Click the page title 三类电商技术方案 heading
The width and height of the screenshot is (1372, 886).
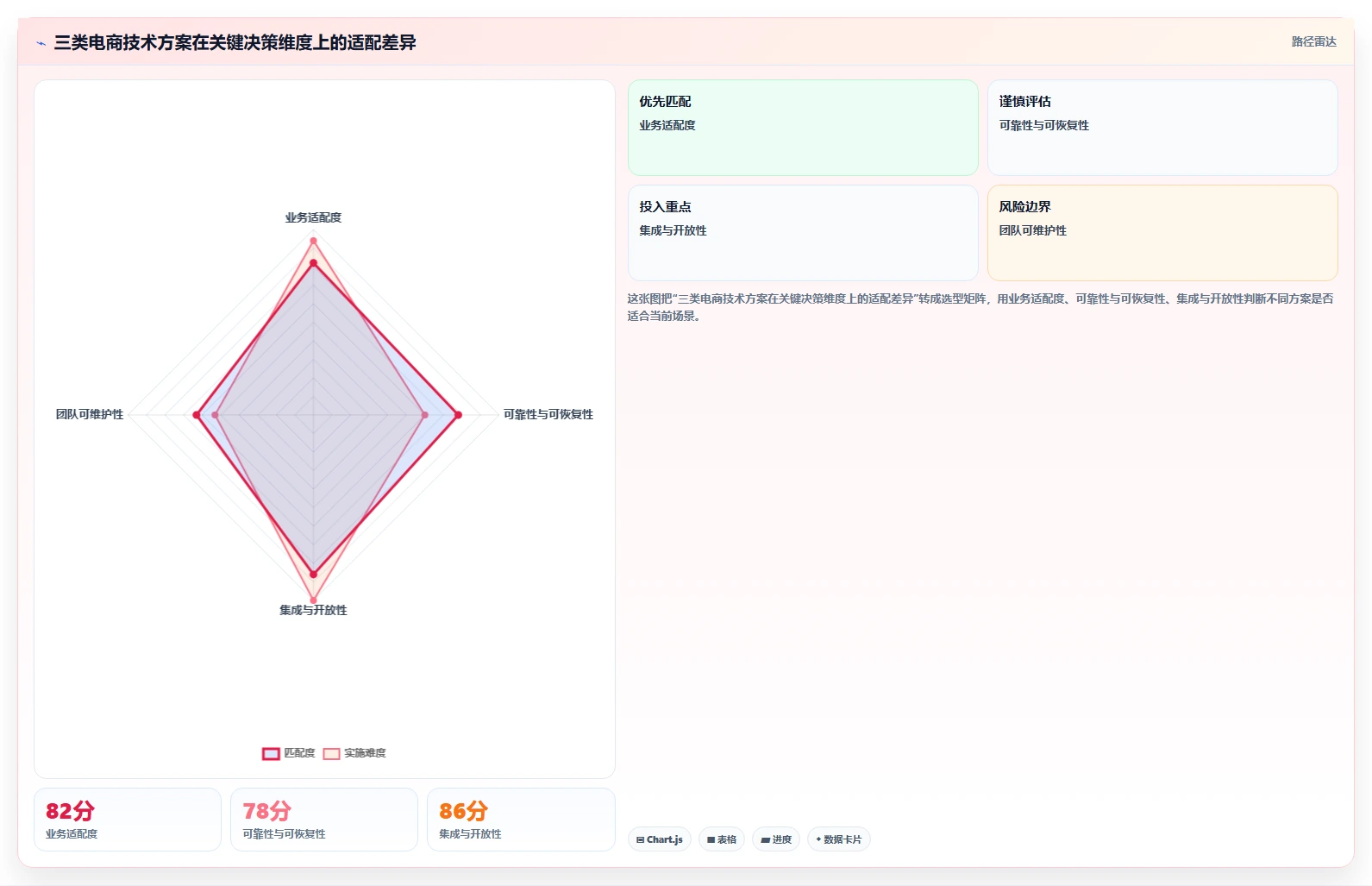click(235, 42)
